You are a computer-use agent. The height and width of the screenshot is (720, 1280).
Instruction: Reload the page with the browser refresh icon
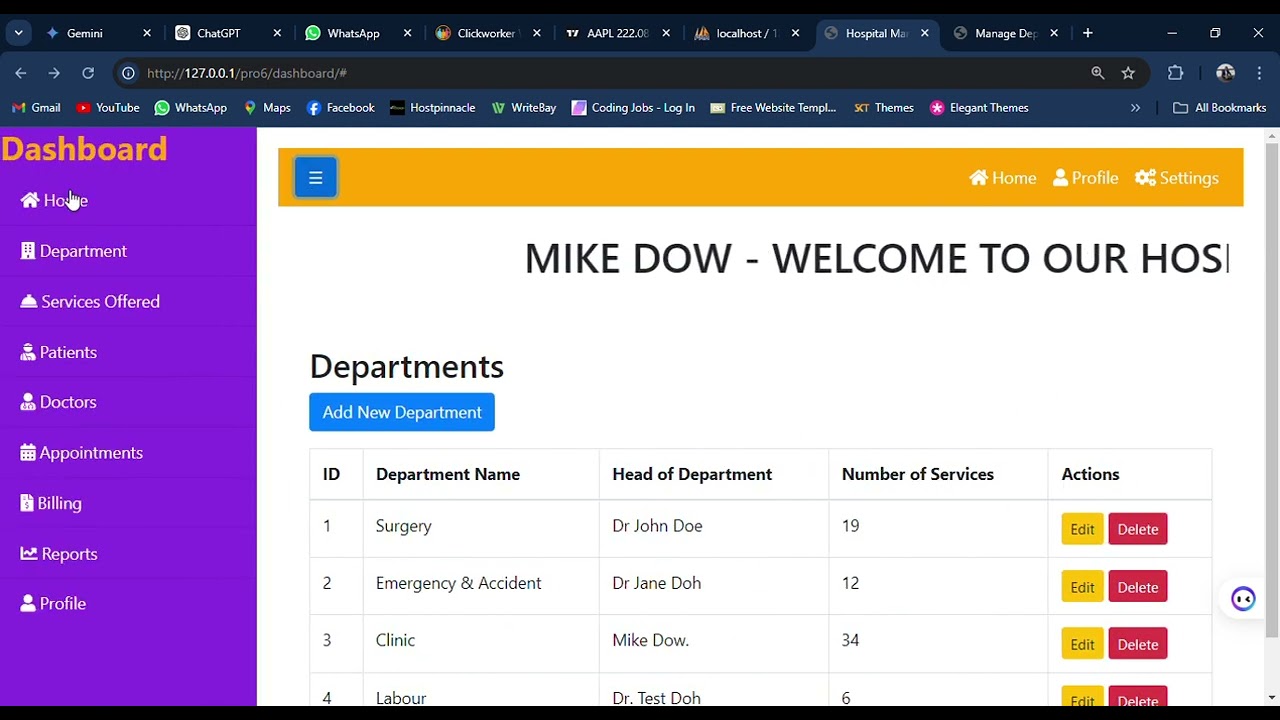(x=88, y=73)
